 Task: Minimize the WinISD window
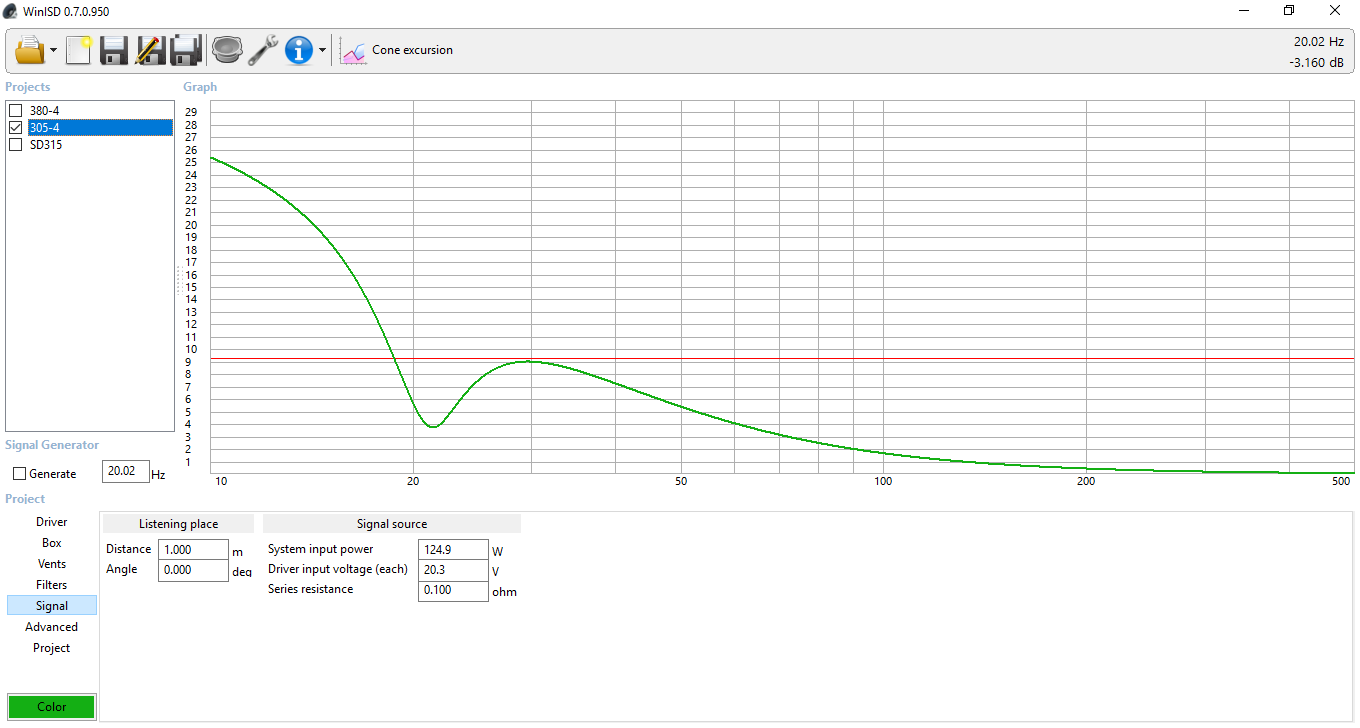pyautogui.click(x=1244, y=11)
